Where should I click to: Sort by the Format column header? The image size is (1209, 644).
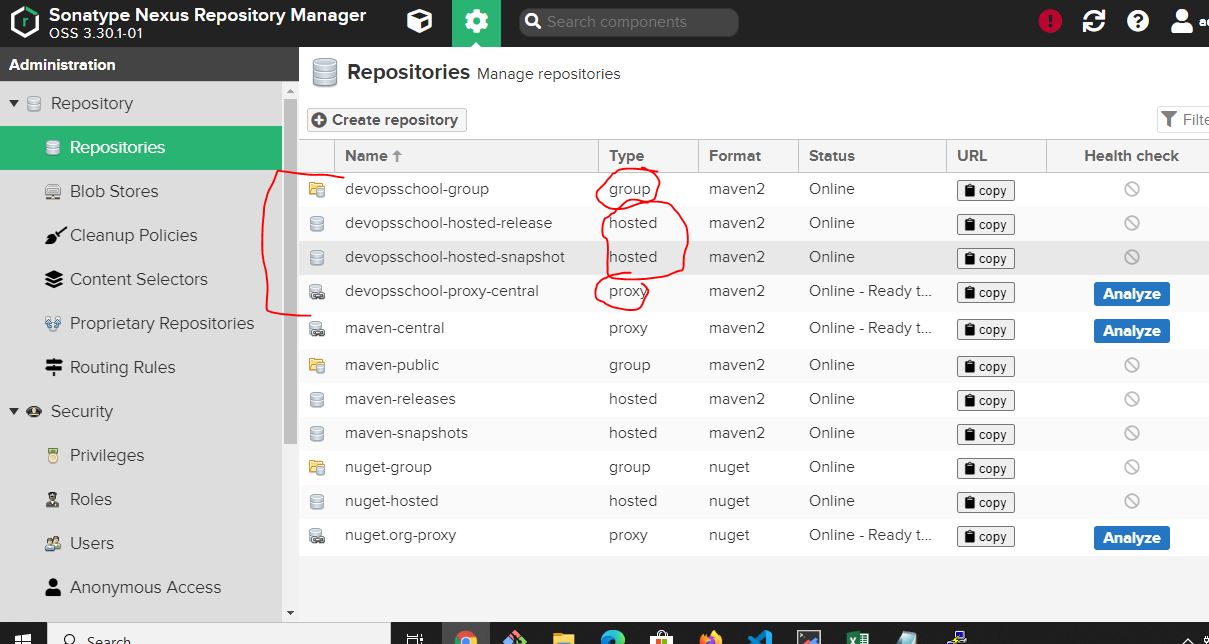[x=748, y=156]
